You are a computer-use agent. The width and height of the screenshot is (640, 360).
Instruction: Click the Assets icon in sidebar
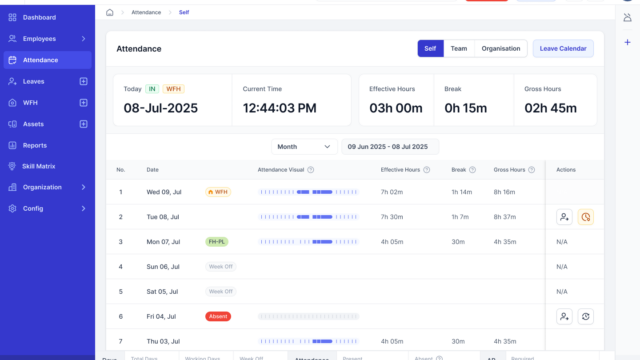click(x=12, y=124)
